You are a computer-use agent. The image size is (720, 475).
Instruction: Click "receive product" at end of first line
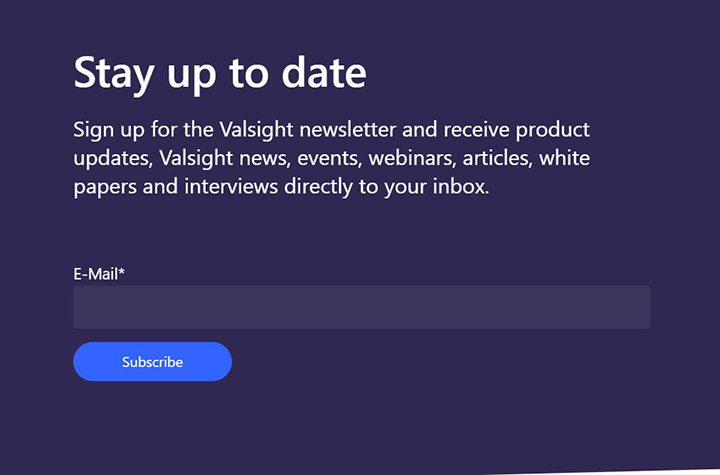(x=517, y=130)
